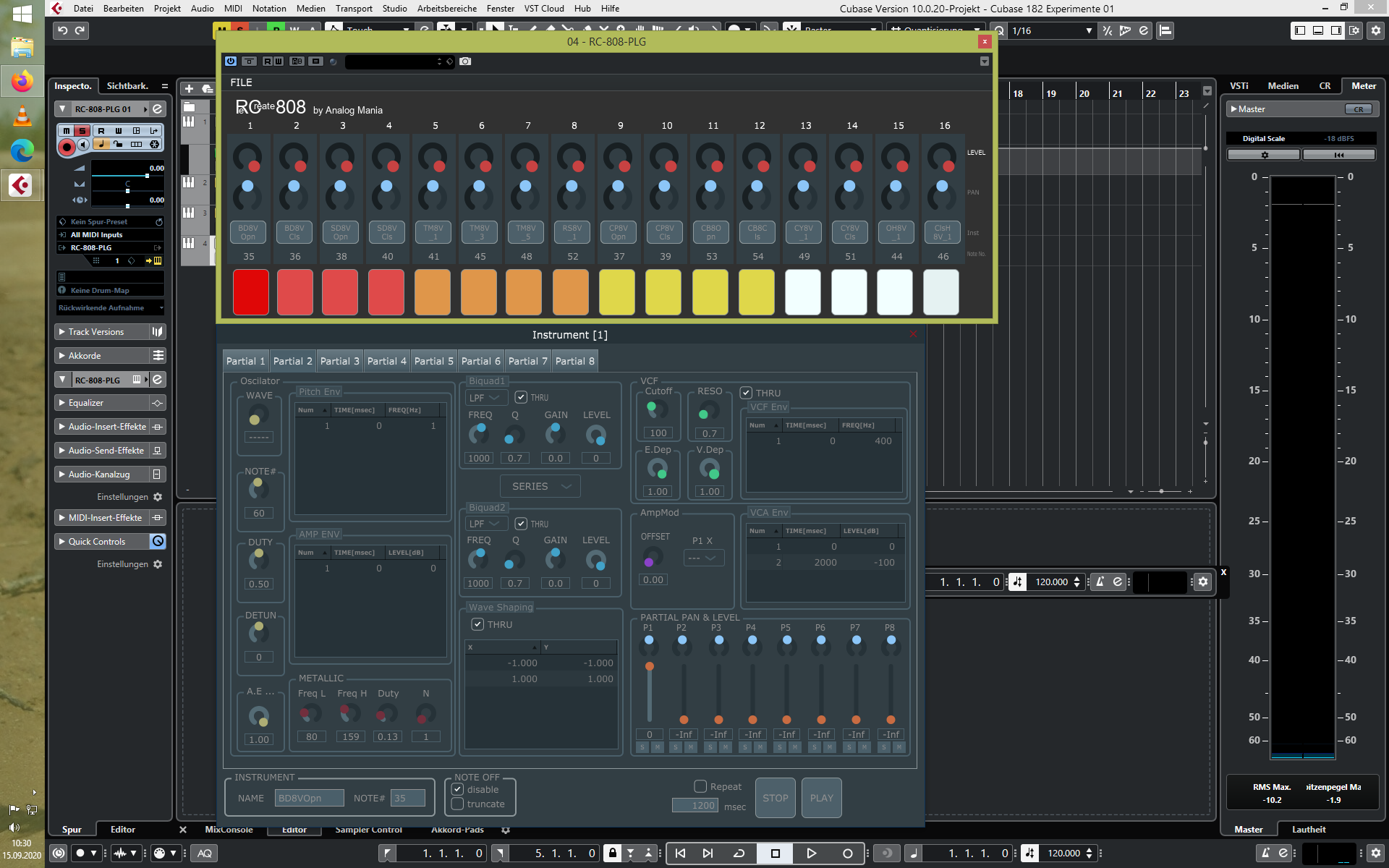Click the transport Record button

click(x=847, y=854)
